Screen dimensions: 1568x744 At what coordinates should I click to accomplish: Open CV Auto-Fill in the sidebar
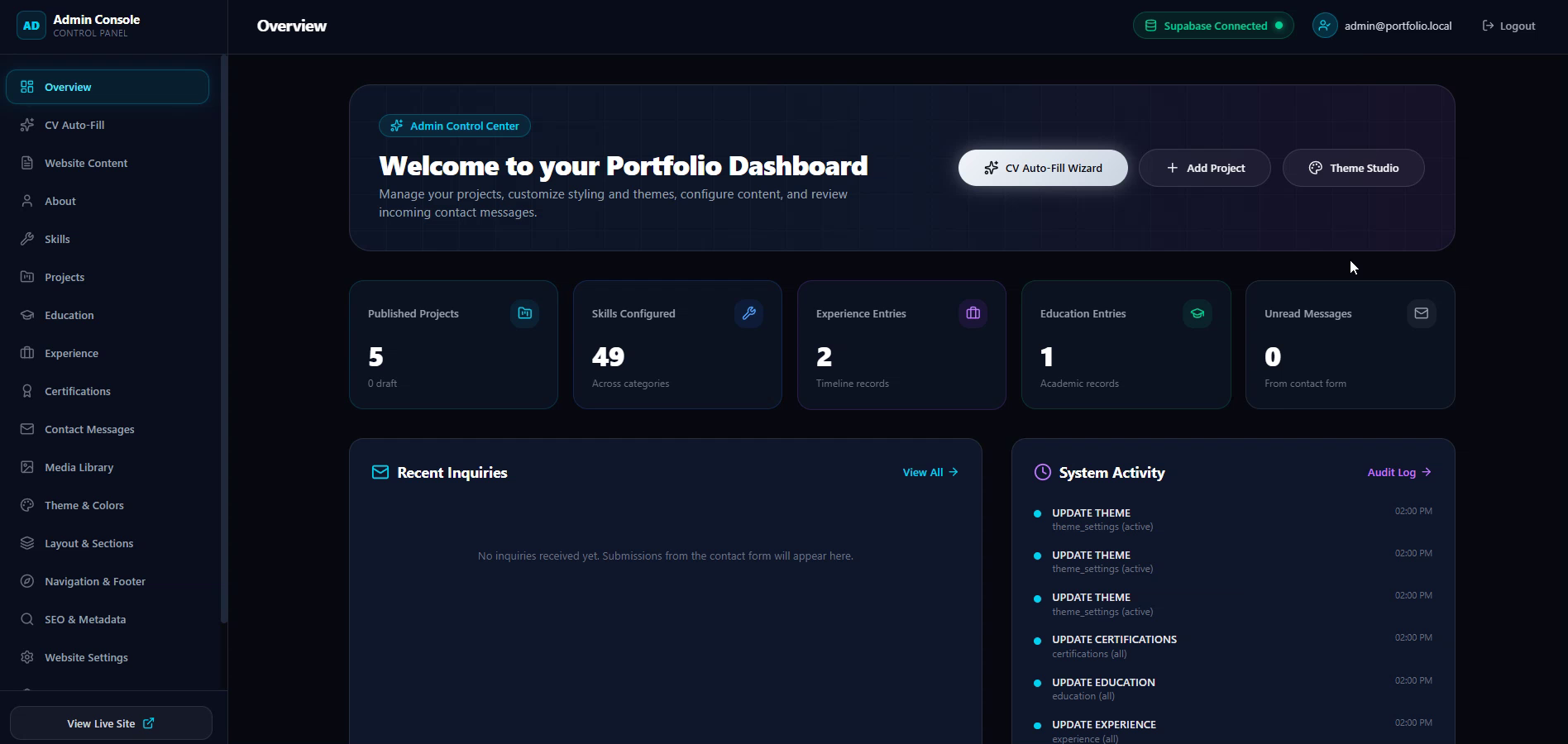pos(108,125)
